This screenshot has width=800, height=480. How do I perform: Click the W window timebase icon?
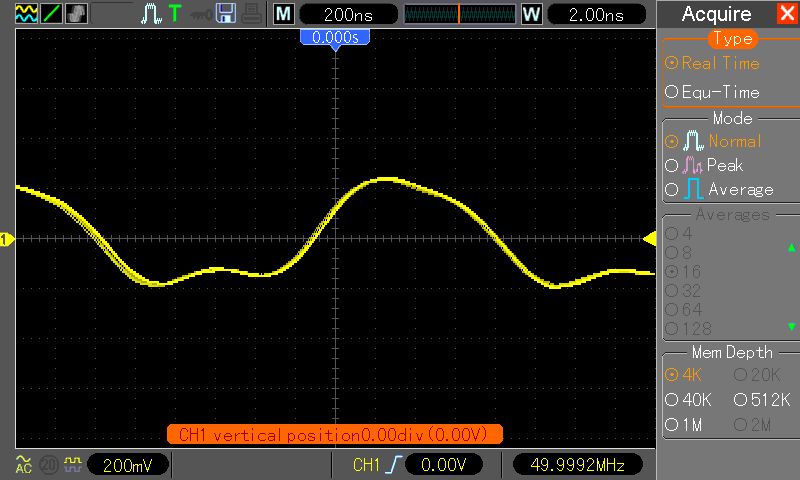531,14
